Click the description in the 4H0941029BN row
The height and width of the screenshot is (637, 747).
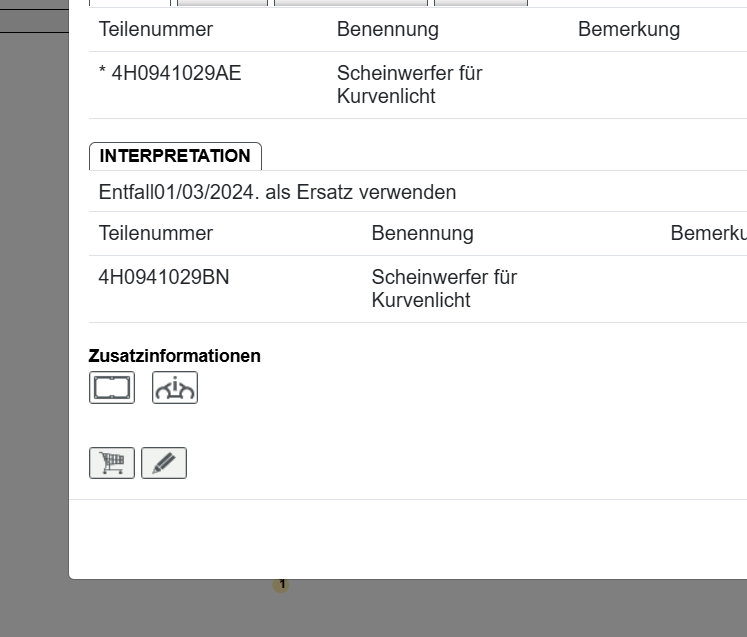(x=444, y=288)
